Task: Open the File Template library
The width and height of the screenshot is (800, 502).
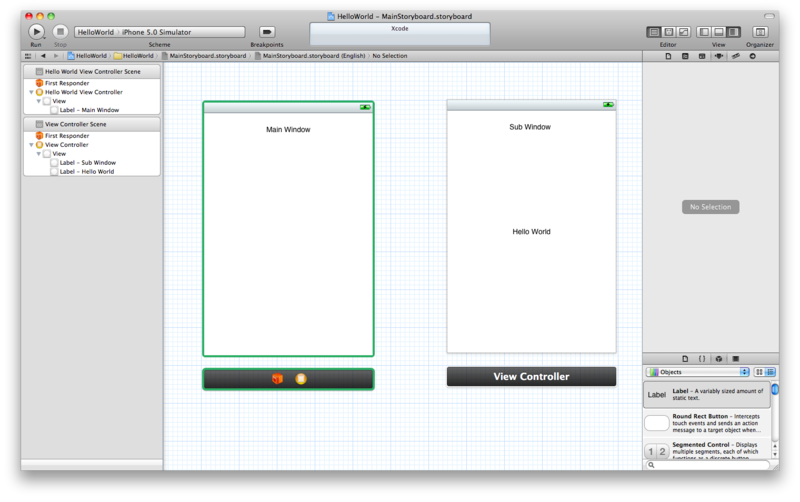Action: point(685,359)
